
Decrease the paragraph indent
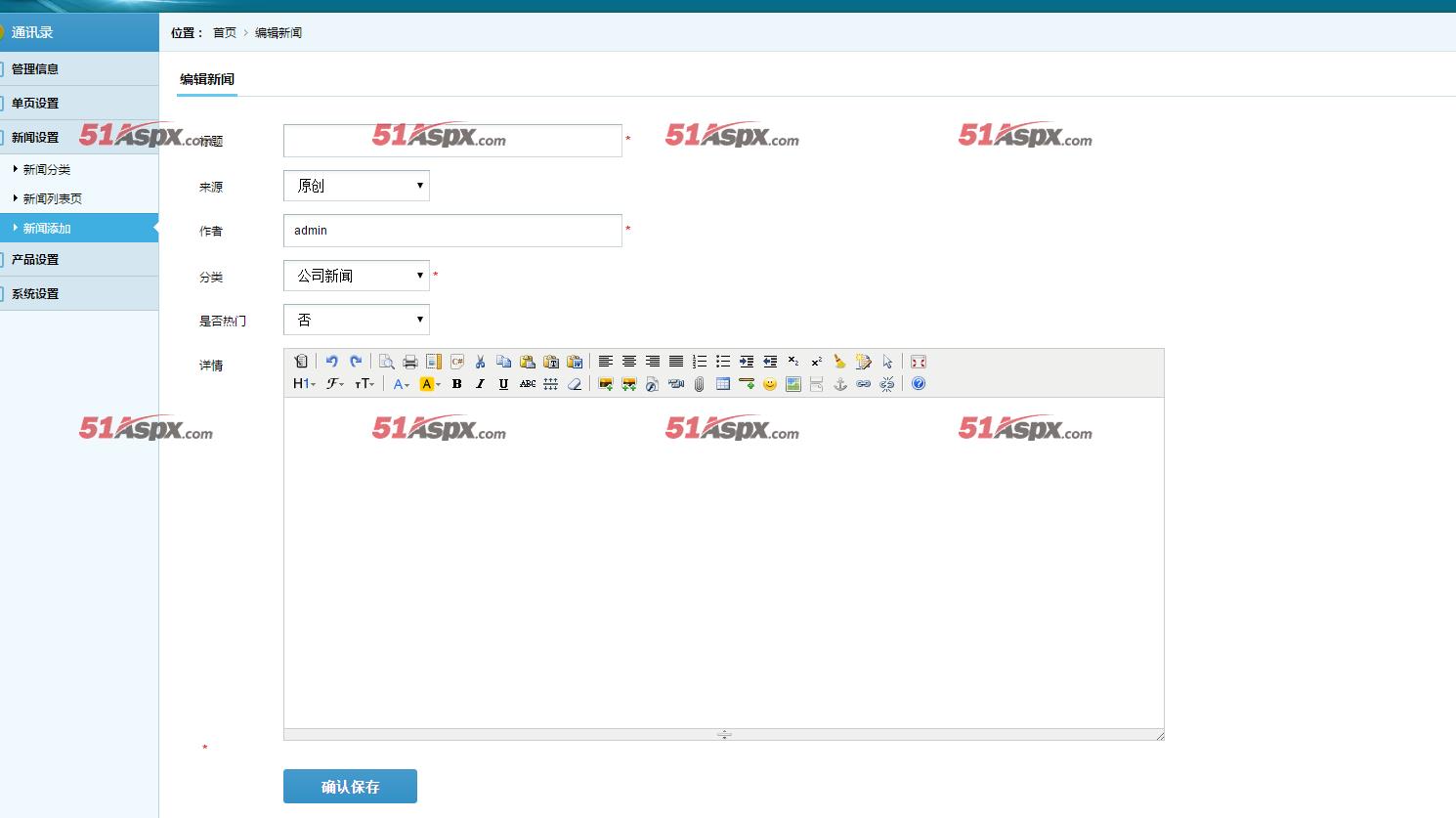(x=770, y=362)
